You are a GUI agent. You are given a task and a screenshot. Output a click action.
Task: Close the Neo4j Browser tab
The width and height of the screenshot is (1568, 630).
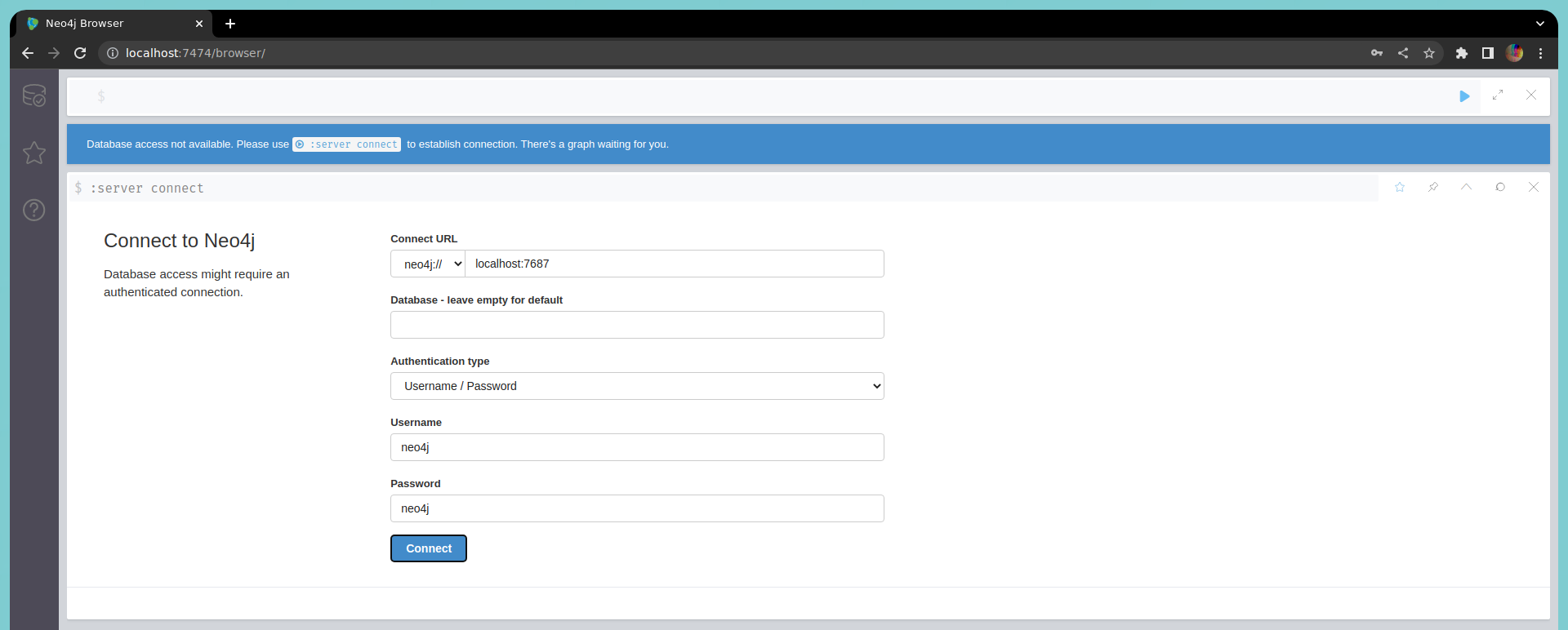199,24
